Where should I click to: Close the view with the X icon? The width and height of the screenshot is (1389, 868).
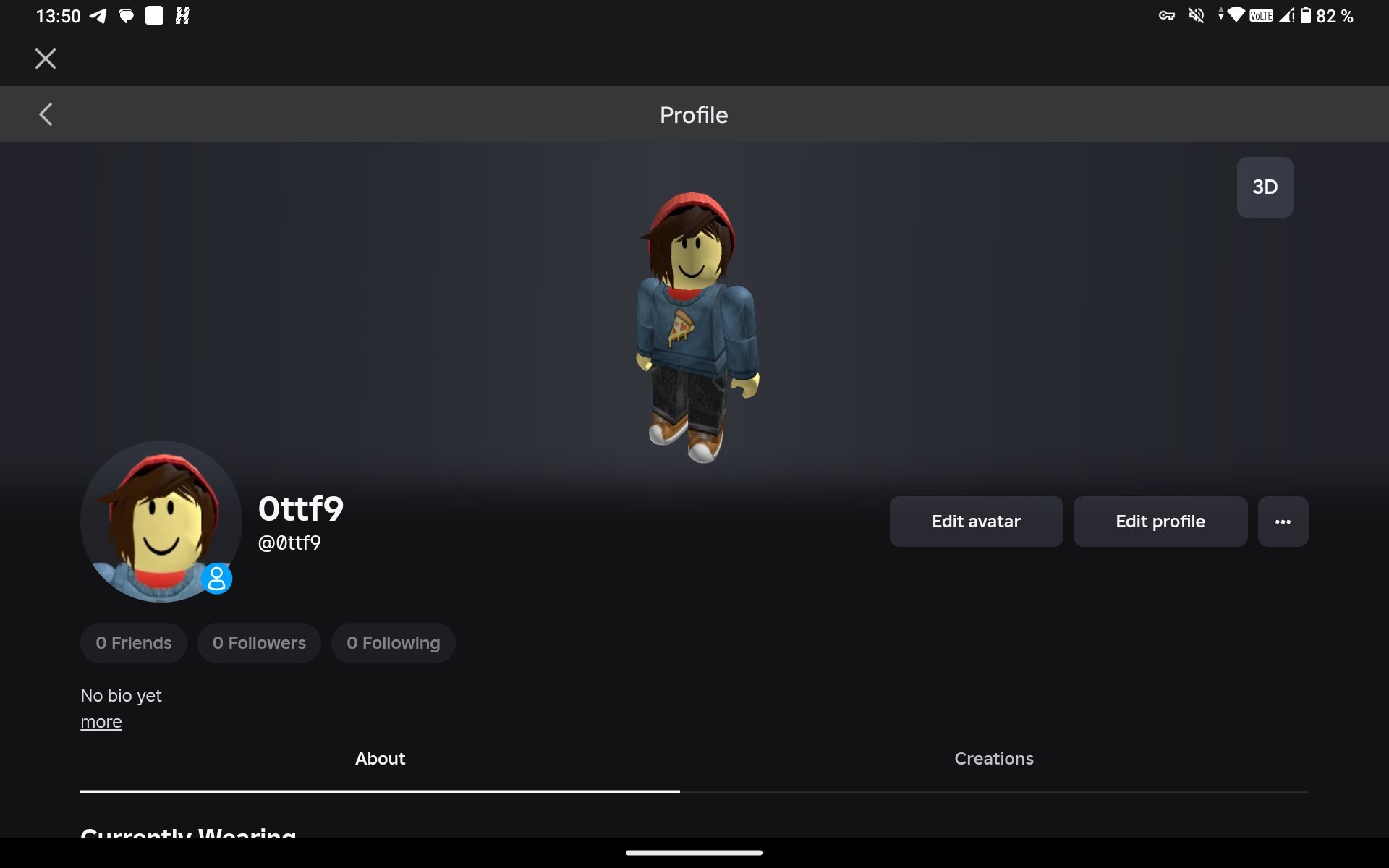pos(46,59)
